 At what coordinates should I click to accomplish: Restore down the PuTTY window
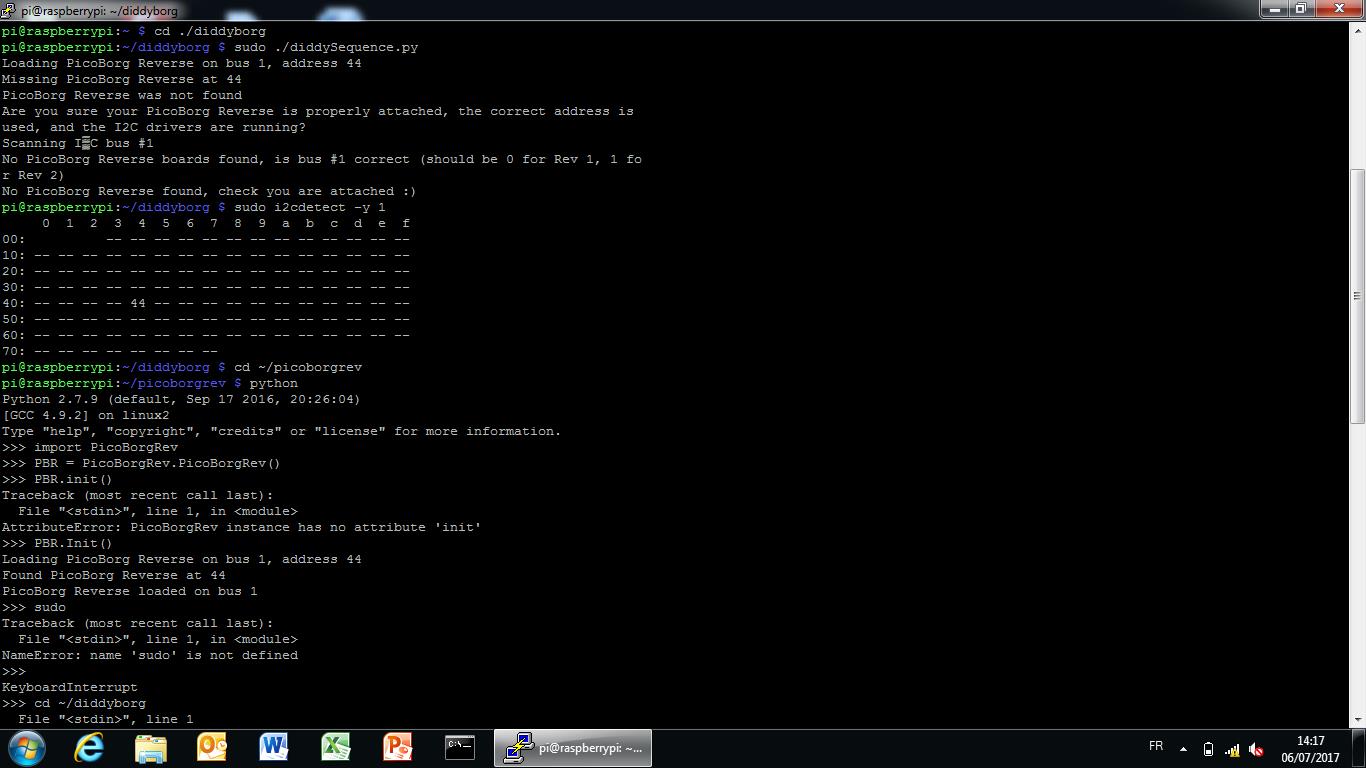[x=1301, y=9]
